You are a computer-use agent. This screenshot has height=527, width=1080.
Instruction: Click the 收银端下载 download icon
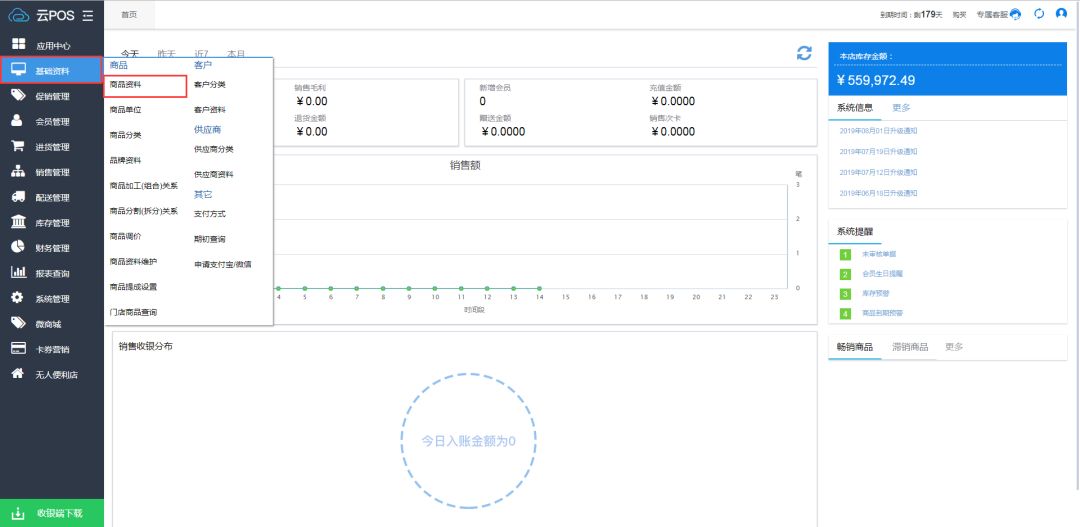(19, 513)
